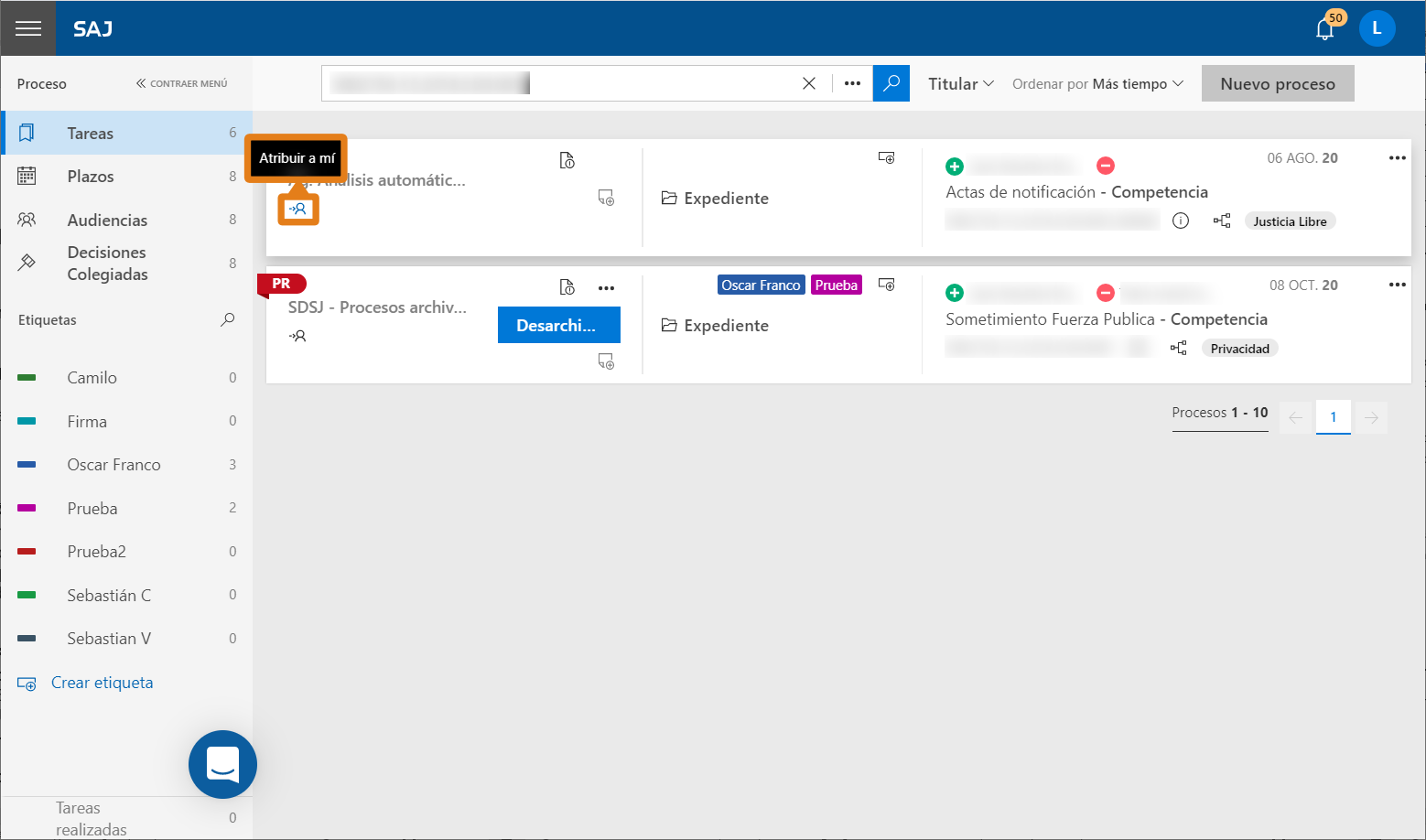Click the Nuevo proceso button

(x=1278, y=83)
